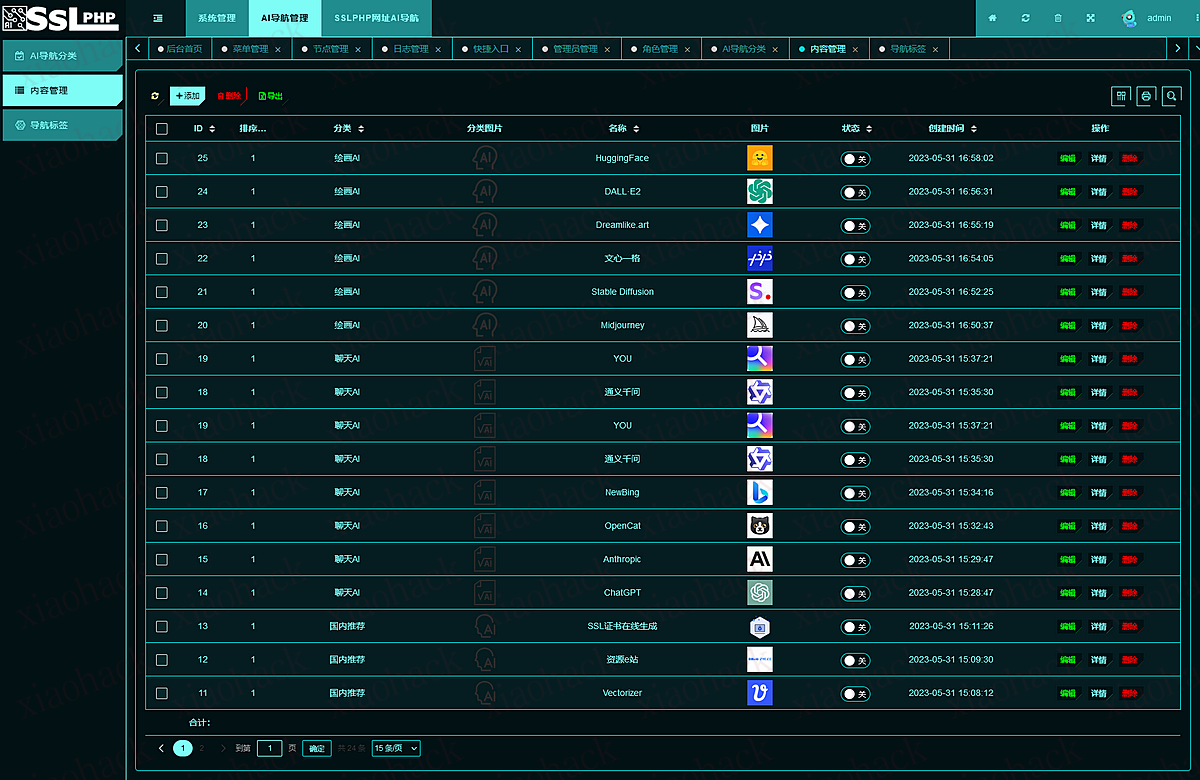
Task: Switch to the 系统管理 top menu
Action: tap(216, 18)
